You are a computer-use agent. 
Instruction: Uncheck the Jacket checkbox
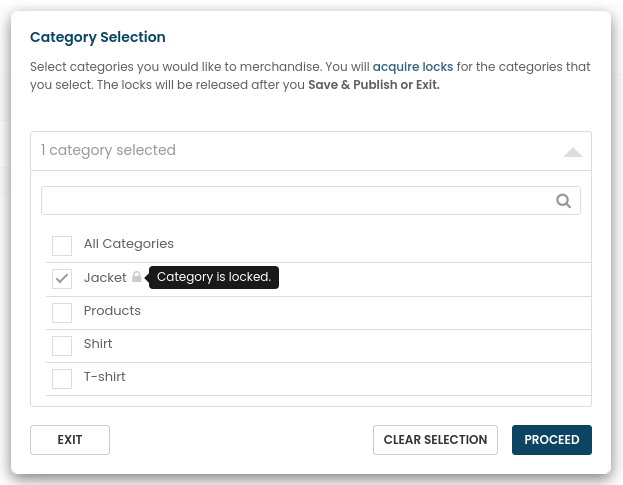(62, 279)
